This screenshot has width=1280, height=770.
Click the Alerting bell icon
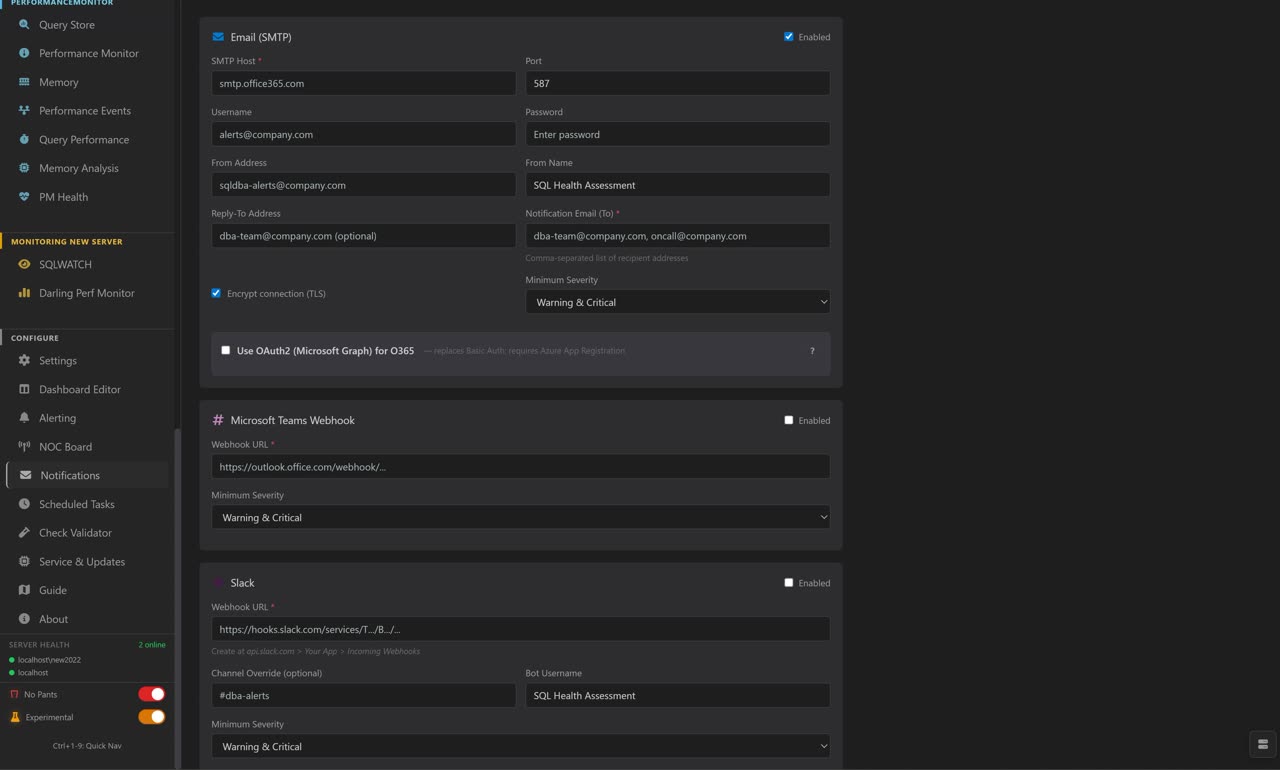pyautogui.click(x=24, y=418)
